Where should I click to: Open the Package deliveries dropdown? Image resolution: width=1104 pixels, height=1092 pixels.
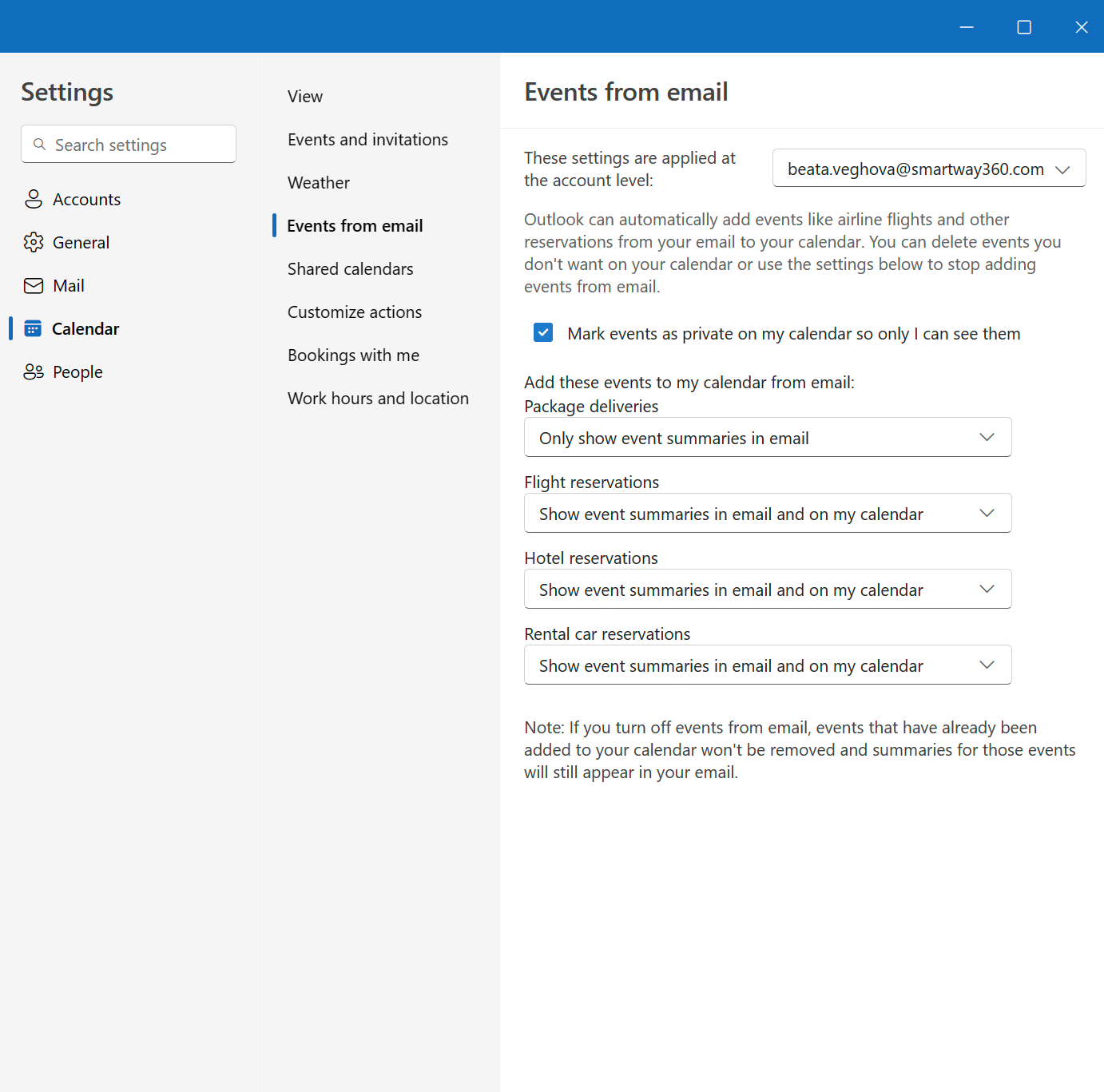(x=768, y=438)
